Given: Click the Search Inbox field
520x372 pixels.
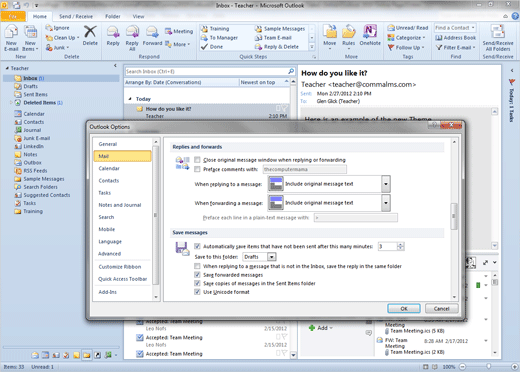Looking at the screenshot, I should coord(206,71).
